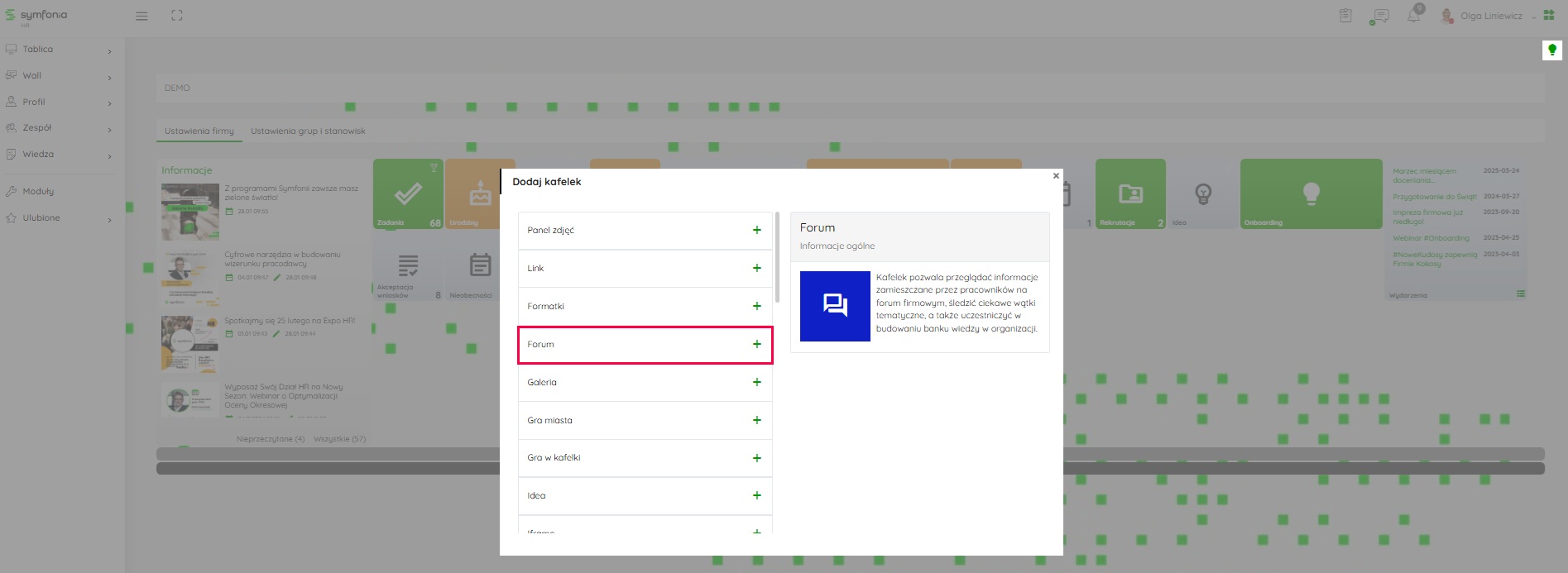Click the blue Forum preview thumbnail

pos(835,306)
